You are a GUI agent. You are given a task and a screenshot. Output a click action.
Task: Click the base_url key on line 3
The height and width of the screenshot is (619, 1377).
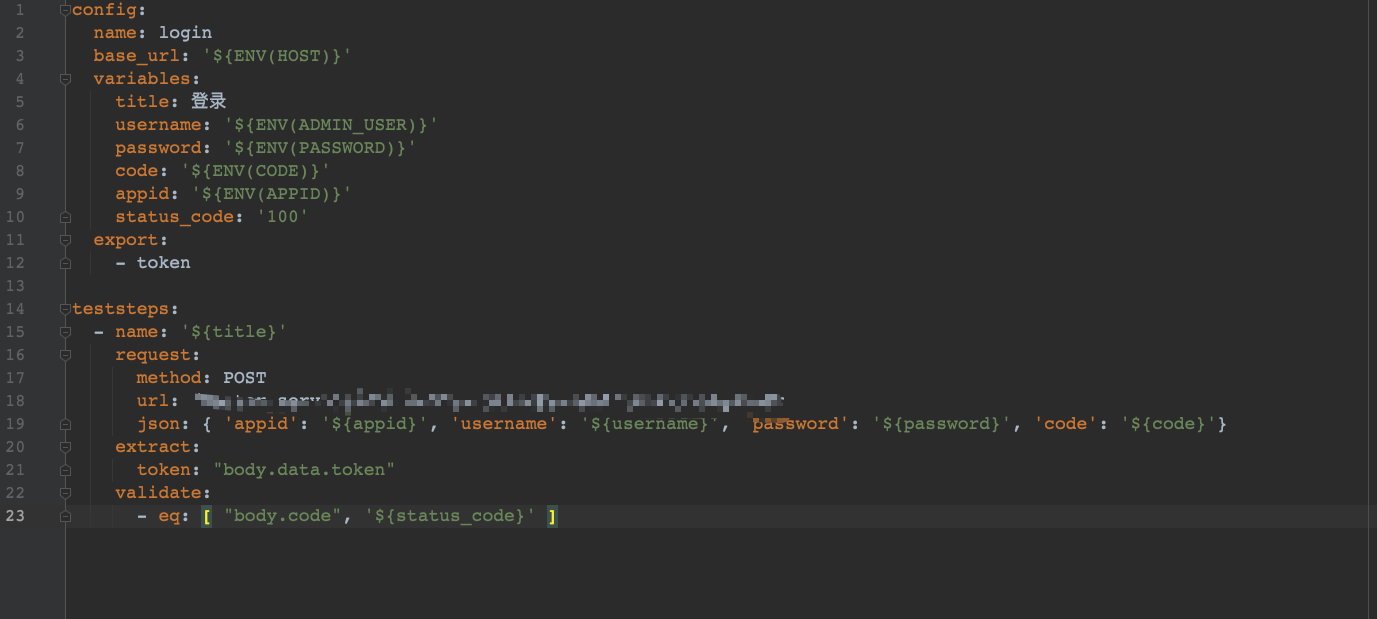(135, 55)
